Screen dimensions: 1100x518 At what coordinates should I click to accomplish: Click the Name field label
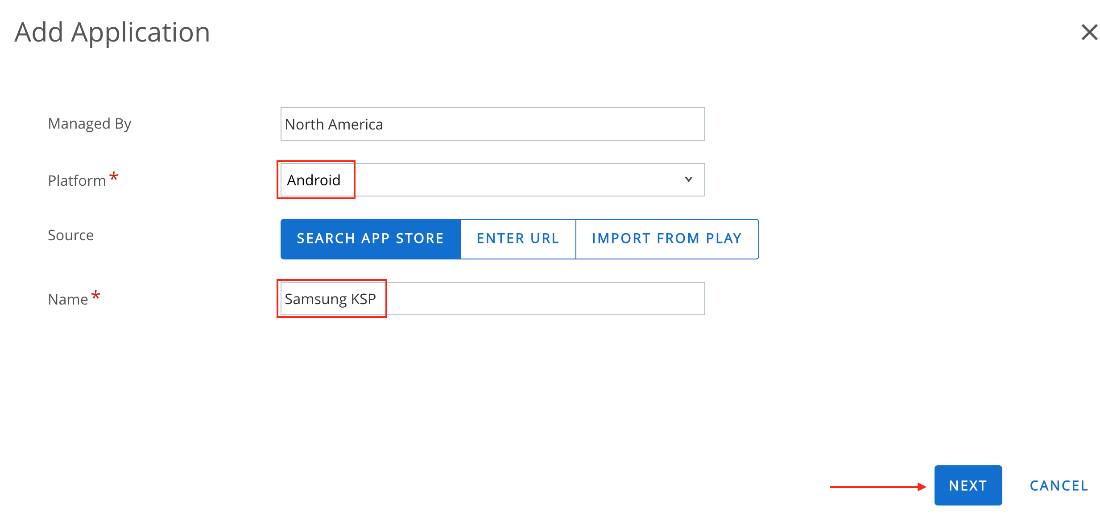coord(68,299)
